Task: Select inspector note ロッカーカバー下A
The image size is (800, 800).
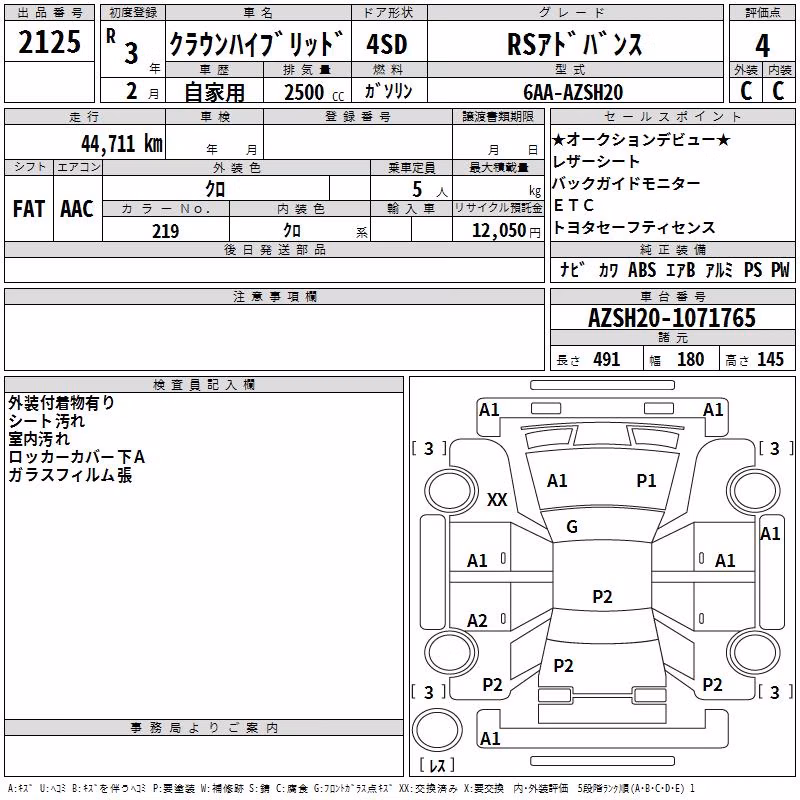Action: (x=77, y=457)
